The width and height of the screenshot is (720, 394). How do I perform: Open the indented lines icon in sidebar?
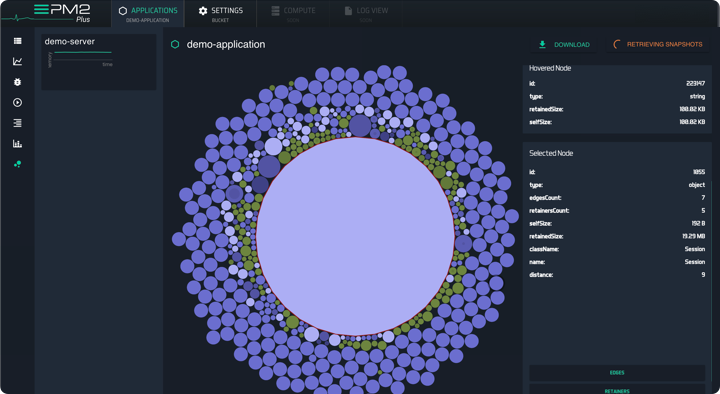tap(17, 123)
